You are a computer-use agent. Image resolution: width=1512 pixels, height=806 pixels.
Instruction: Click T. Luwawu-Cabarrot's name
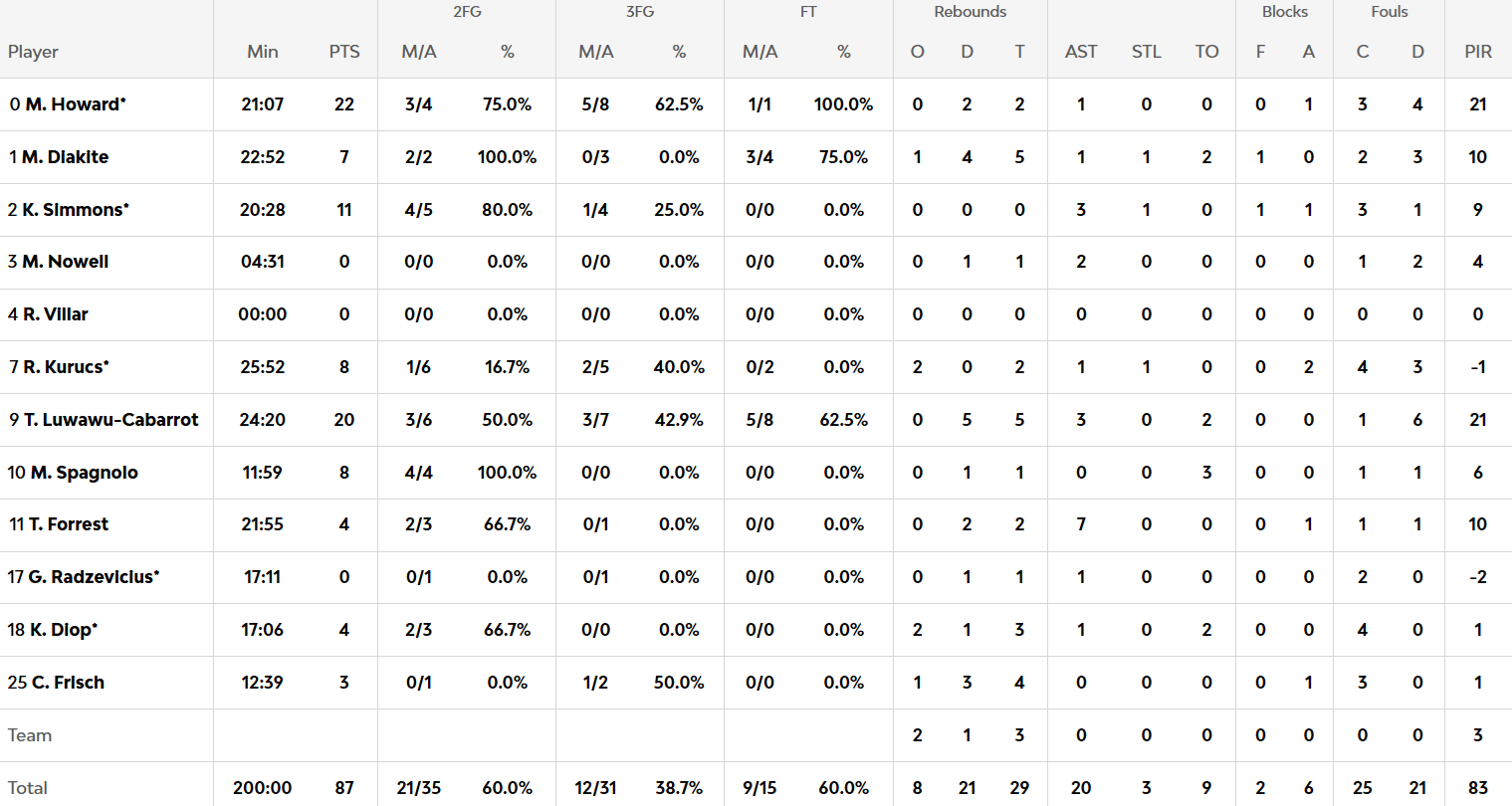pyautogui.click(x=110, y=420)
